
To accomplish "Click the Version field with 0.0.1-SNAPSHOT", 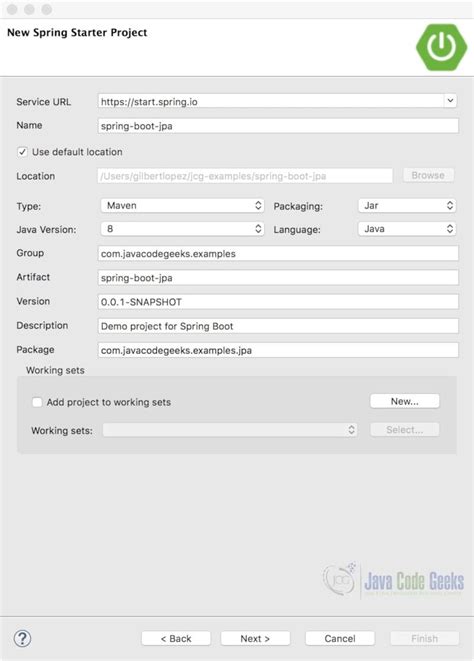I will coord(278,302).
